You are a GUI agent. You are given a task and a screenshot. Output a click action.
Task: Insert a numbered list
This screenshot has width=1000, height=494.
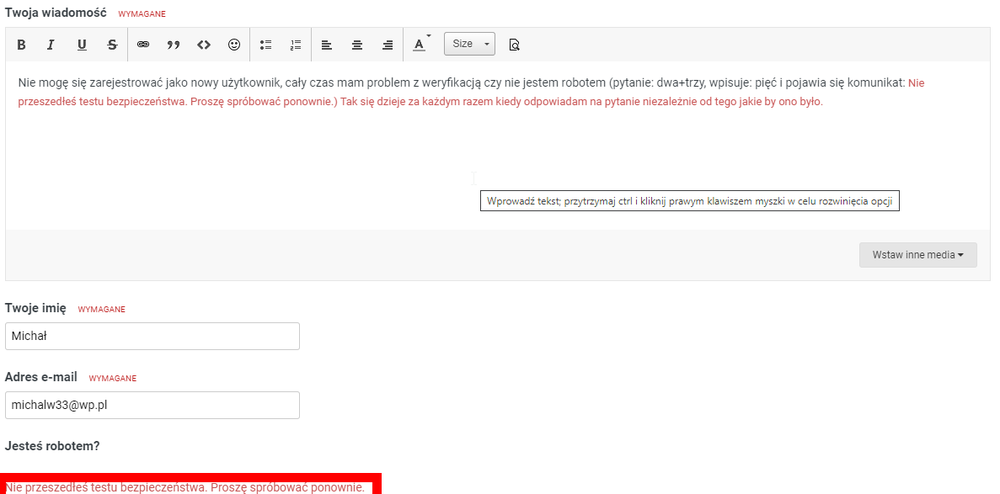[x=295, y=45]
